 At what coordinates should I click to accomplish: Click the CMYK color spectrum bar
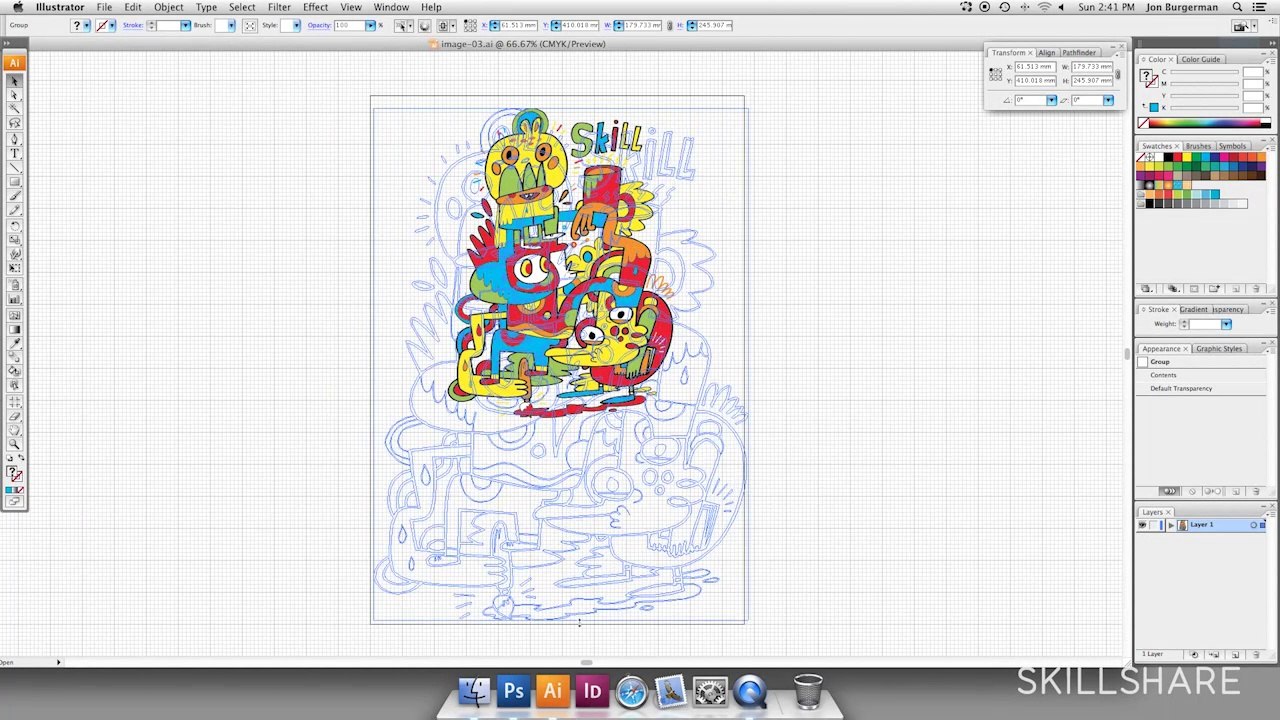click(x=1204, y=123)
